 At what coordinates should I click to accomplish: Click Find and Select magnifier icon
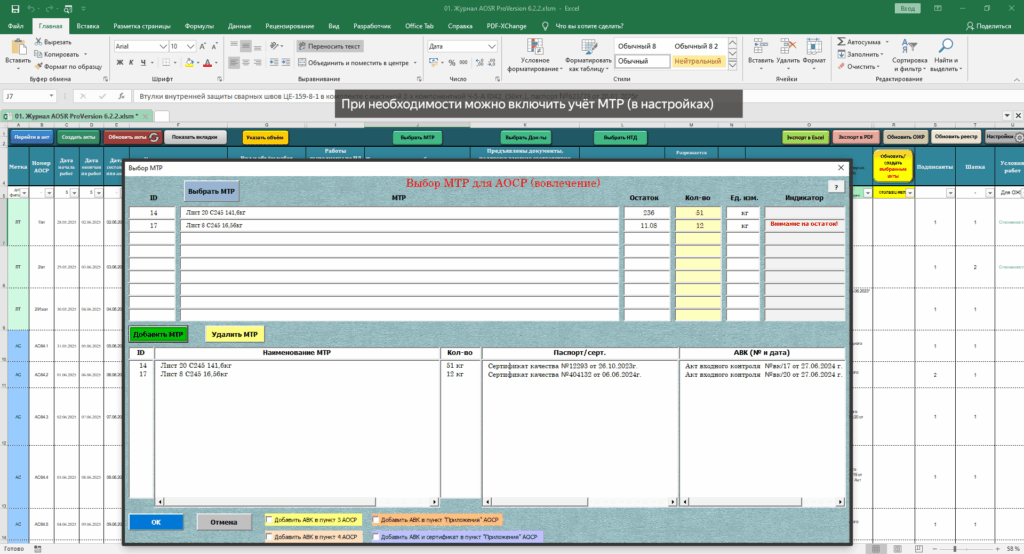coord(945,46)
